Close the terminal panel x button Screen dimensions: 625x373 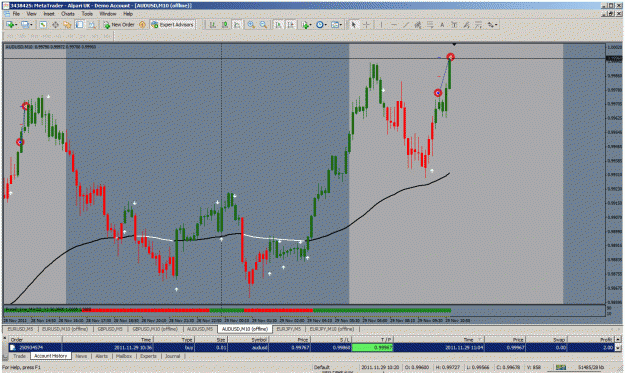point(5,339)
